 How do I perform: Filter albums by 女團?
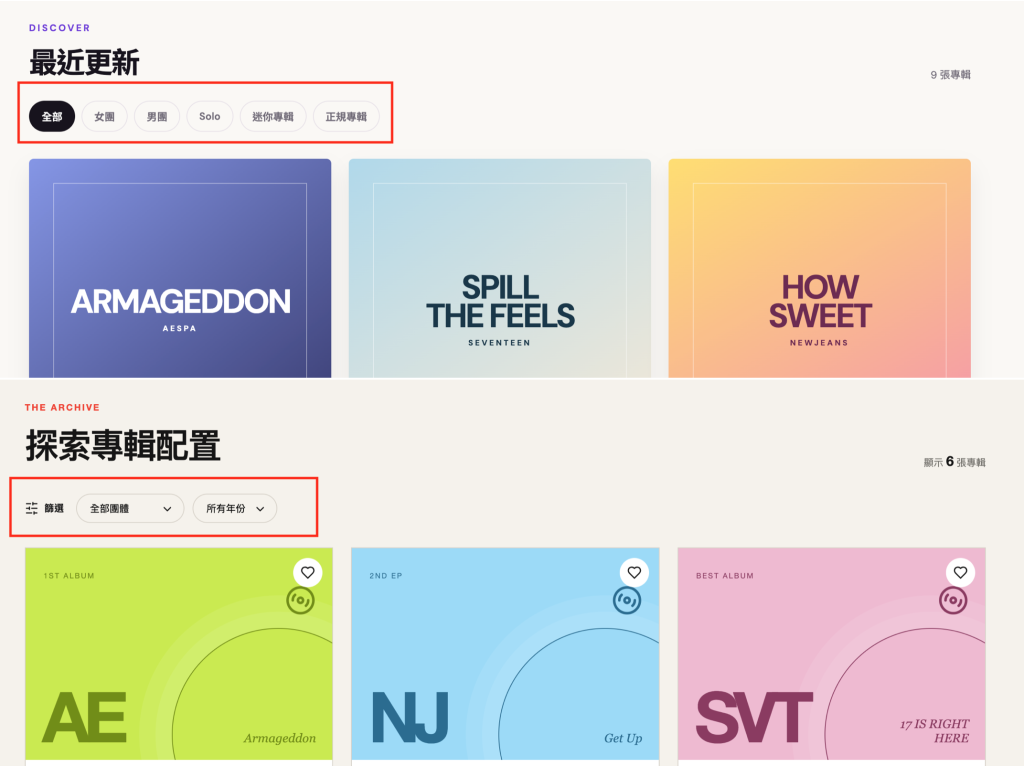(104, 116)
